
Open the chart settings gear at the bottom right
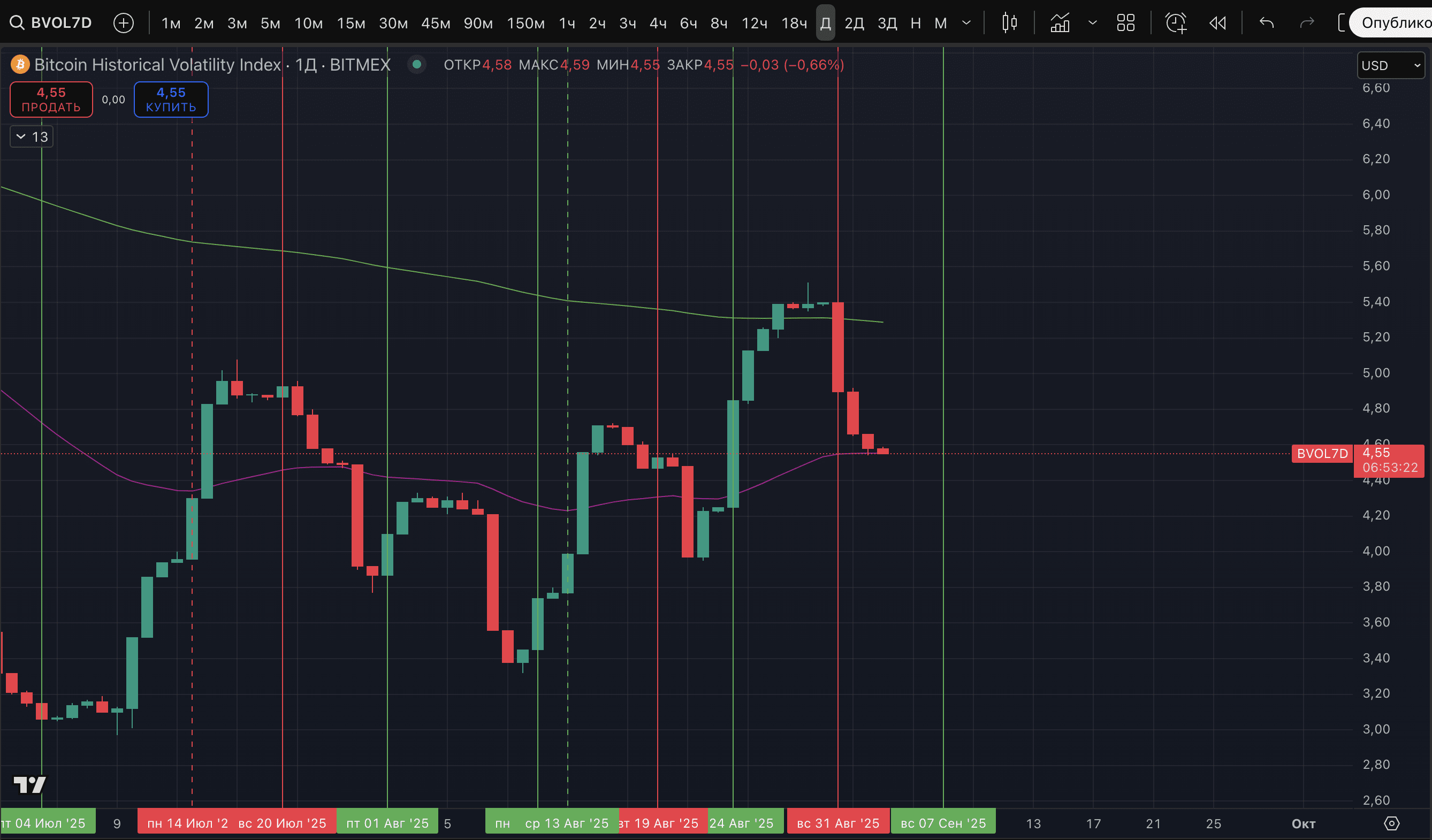[1391, 823]
